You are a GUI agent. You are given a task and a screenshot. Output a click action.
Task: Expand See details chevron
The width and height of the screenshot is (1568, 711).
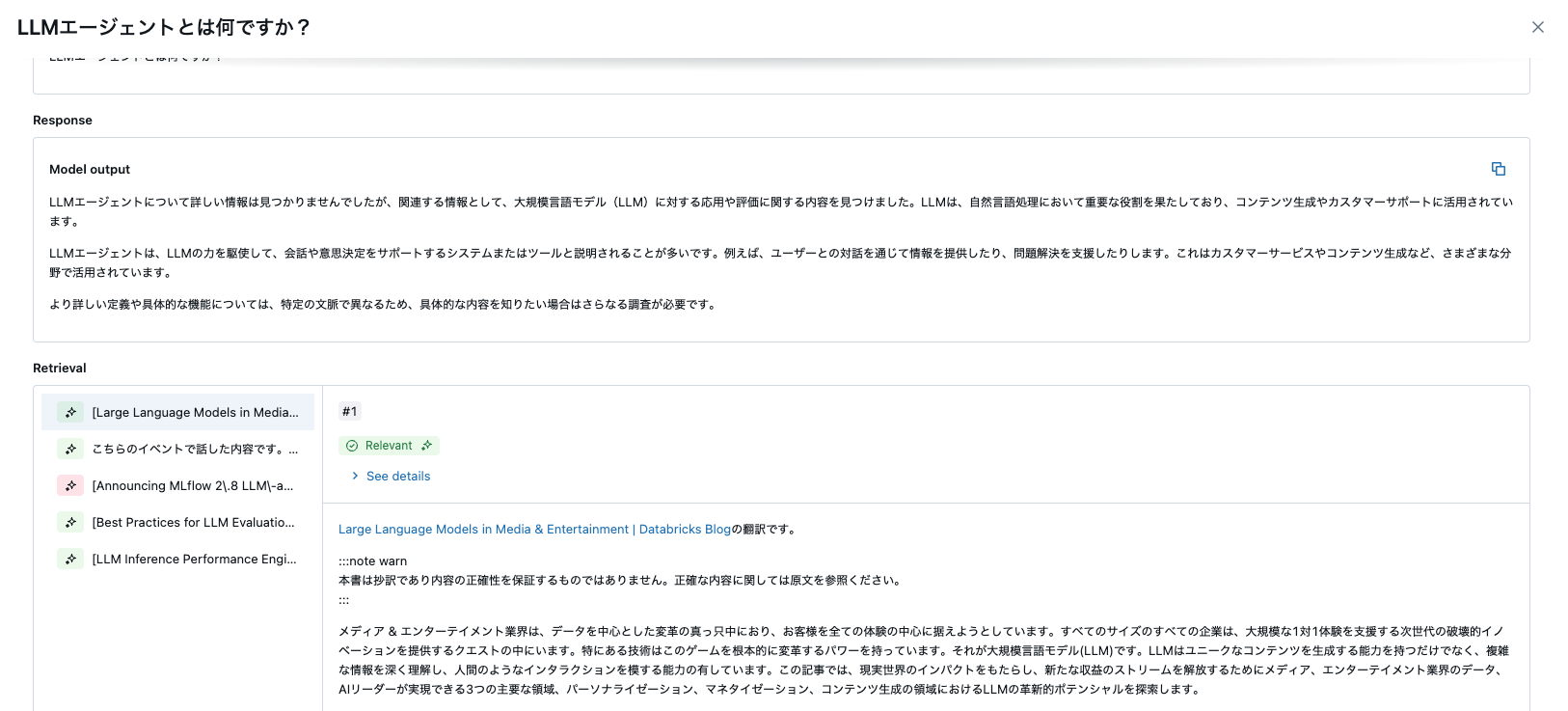(x=355, y=476)
